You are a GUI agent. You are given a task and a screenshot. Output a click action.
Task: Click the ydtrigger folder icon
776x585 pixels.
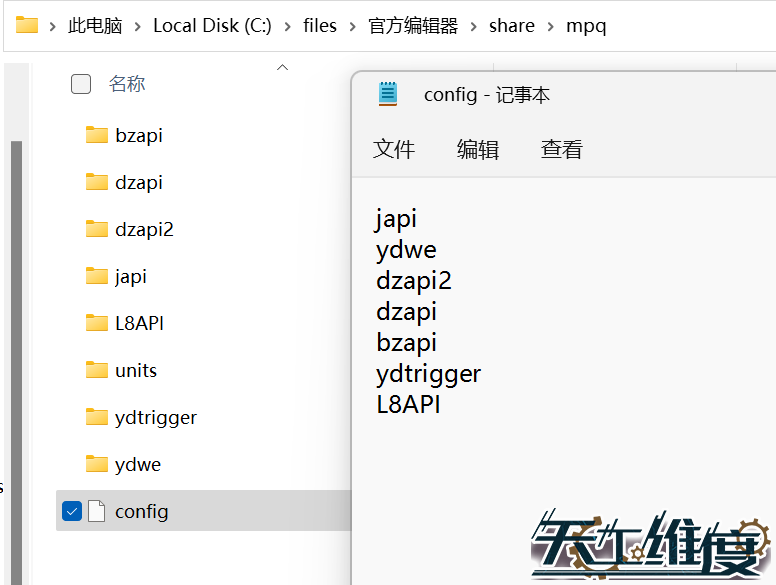pos(97,417)
